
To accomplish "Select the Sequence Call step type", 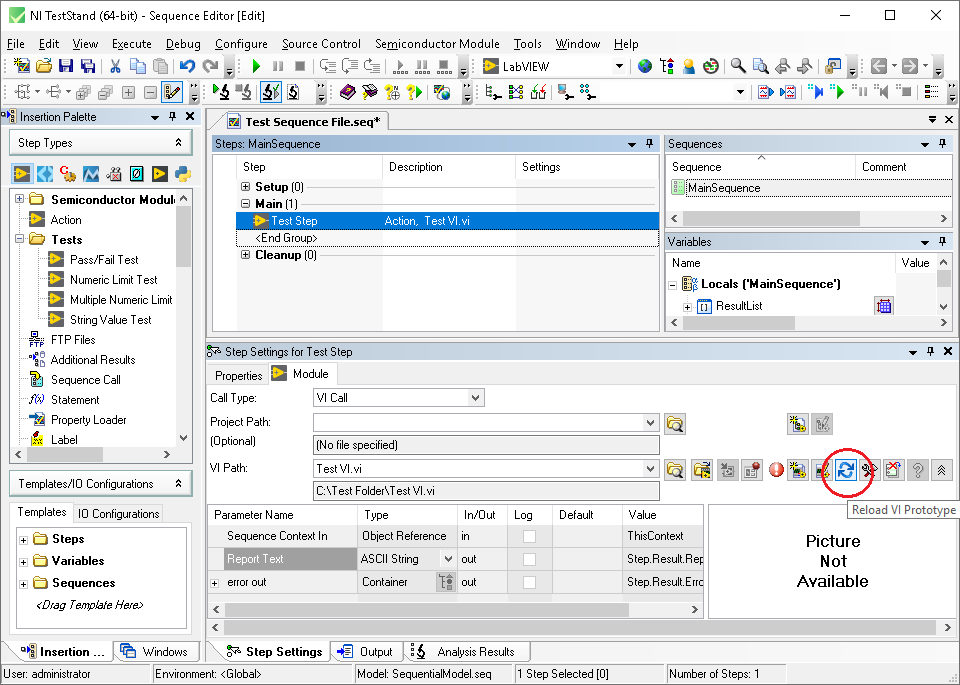I will click(85, 380).
